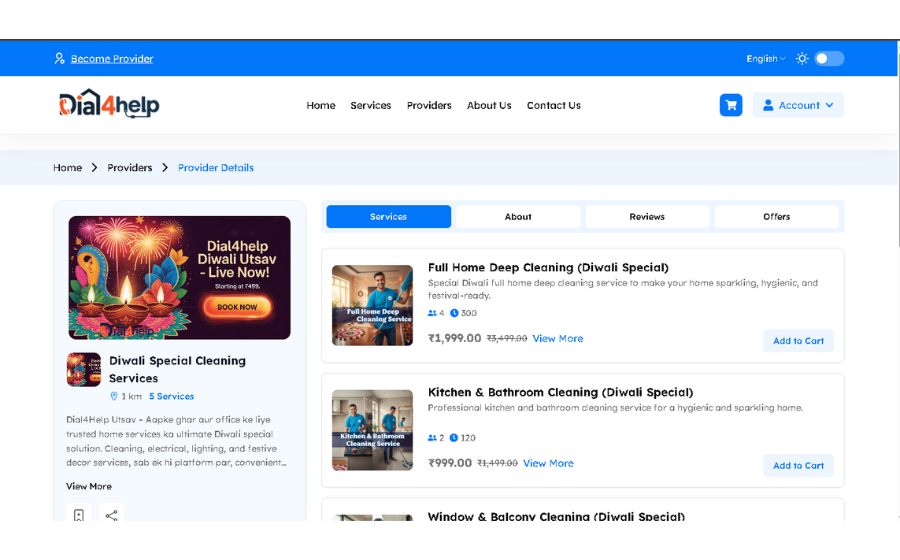The image size is (900, 560).
Task: Add Full Home Deep Cleaning to cart
Action: (x=798, y=341)
